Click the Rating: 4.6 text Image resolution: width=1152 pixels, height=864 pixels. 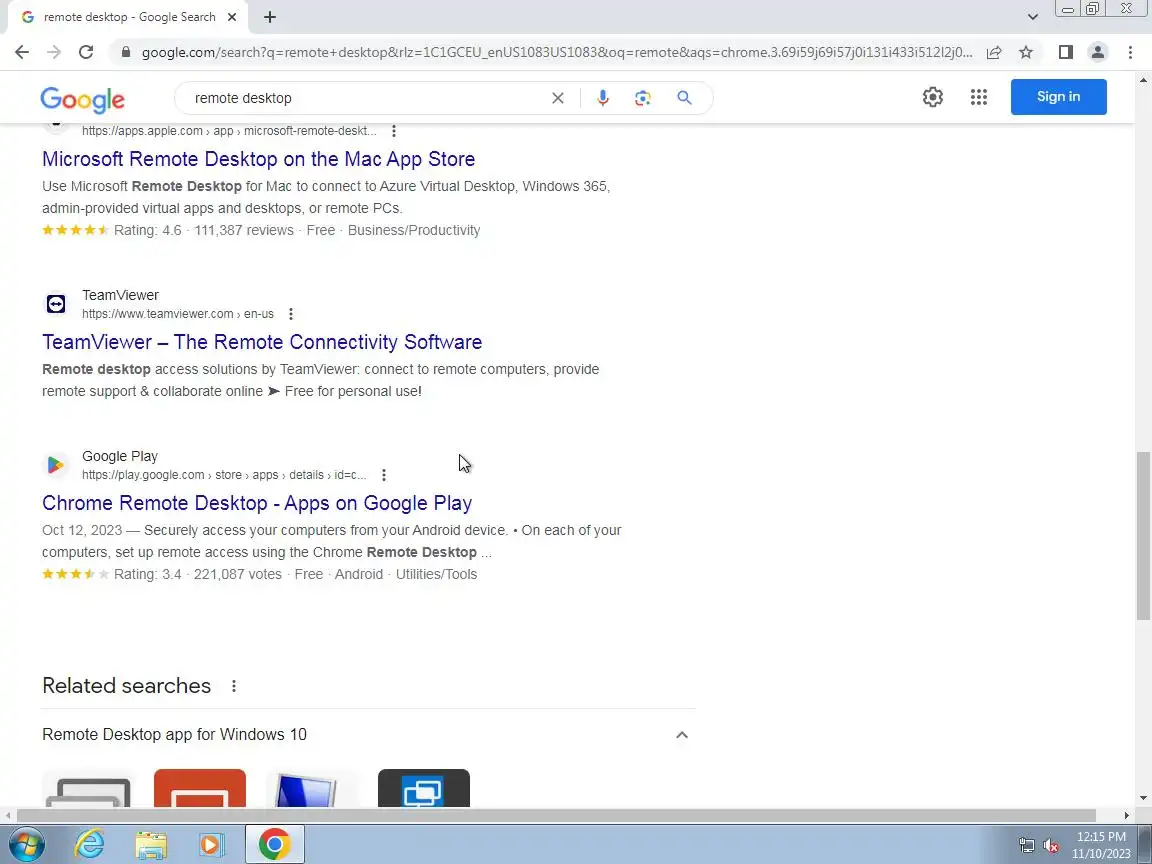147,230
